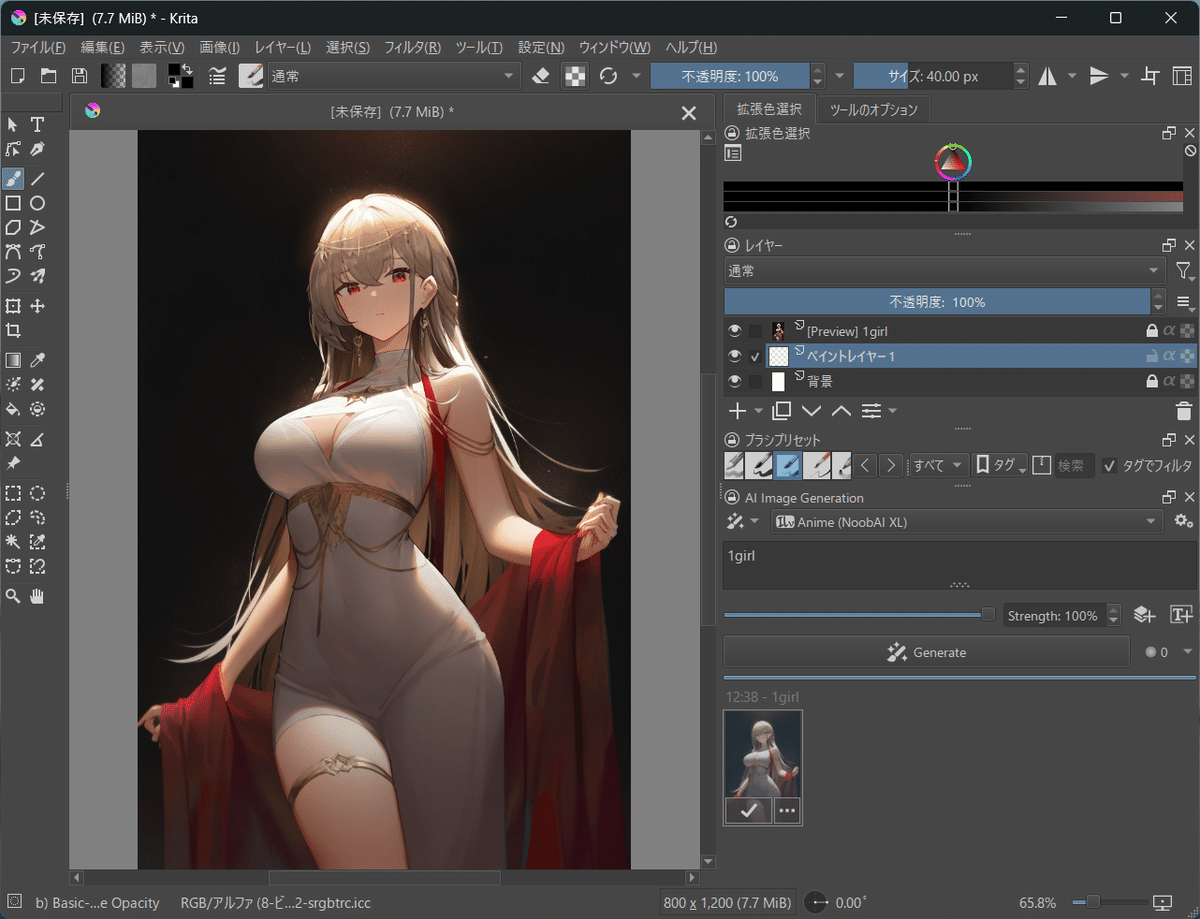This screenshot has height=919, width=1200.
Task: Activate the Fill tool
Action: click(13, 409)
